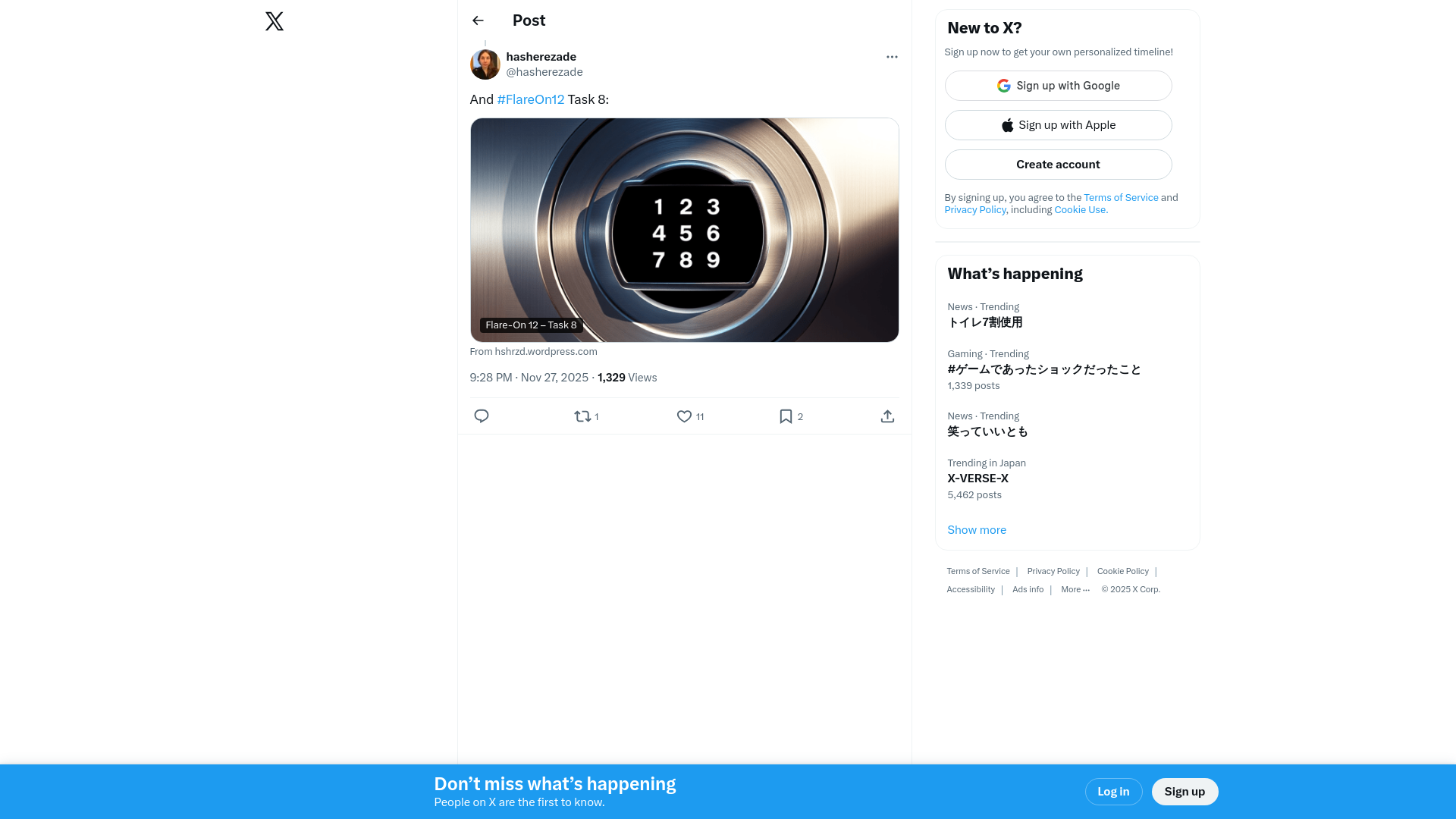Open the Cookie Use link

[x=1081, y=210]
